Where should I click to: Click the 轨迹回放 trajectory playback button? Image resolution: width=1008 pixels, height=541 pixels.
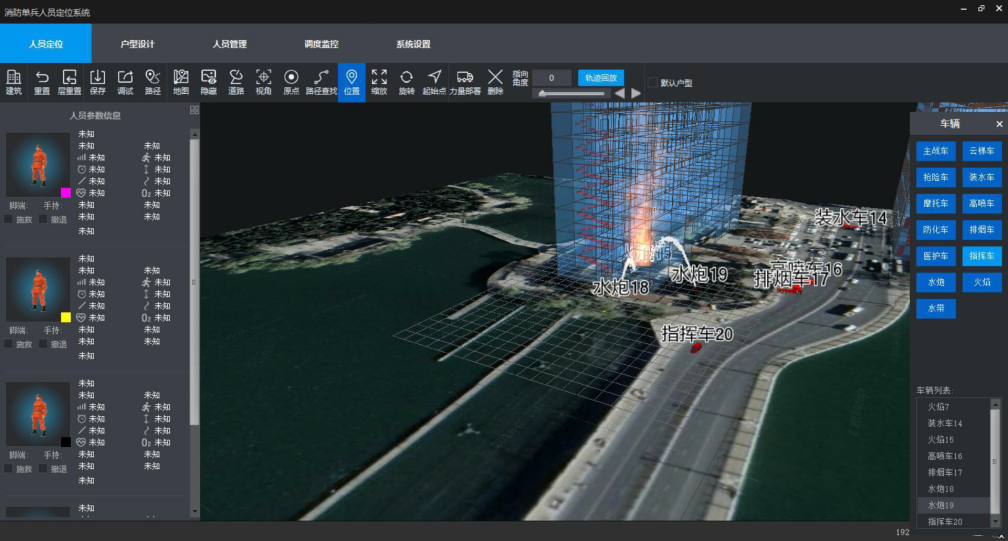(601, 78)
